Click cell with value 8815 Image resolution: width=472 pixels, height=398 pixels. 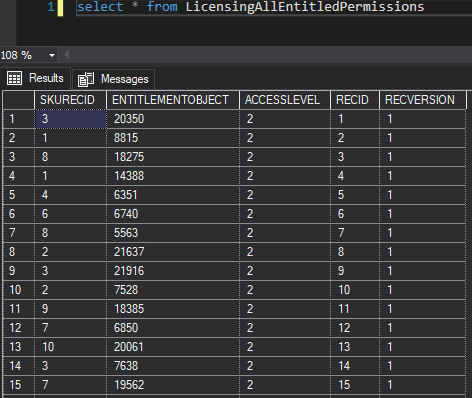[173, 138]
